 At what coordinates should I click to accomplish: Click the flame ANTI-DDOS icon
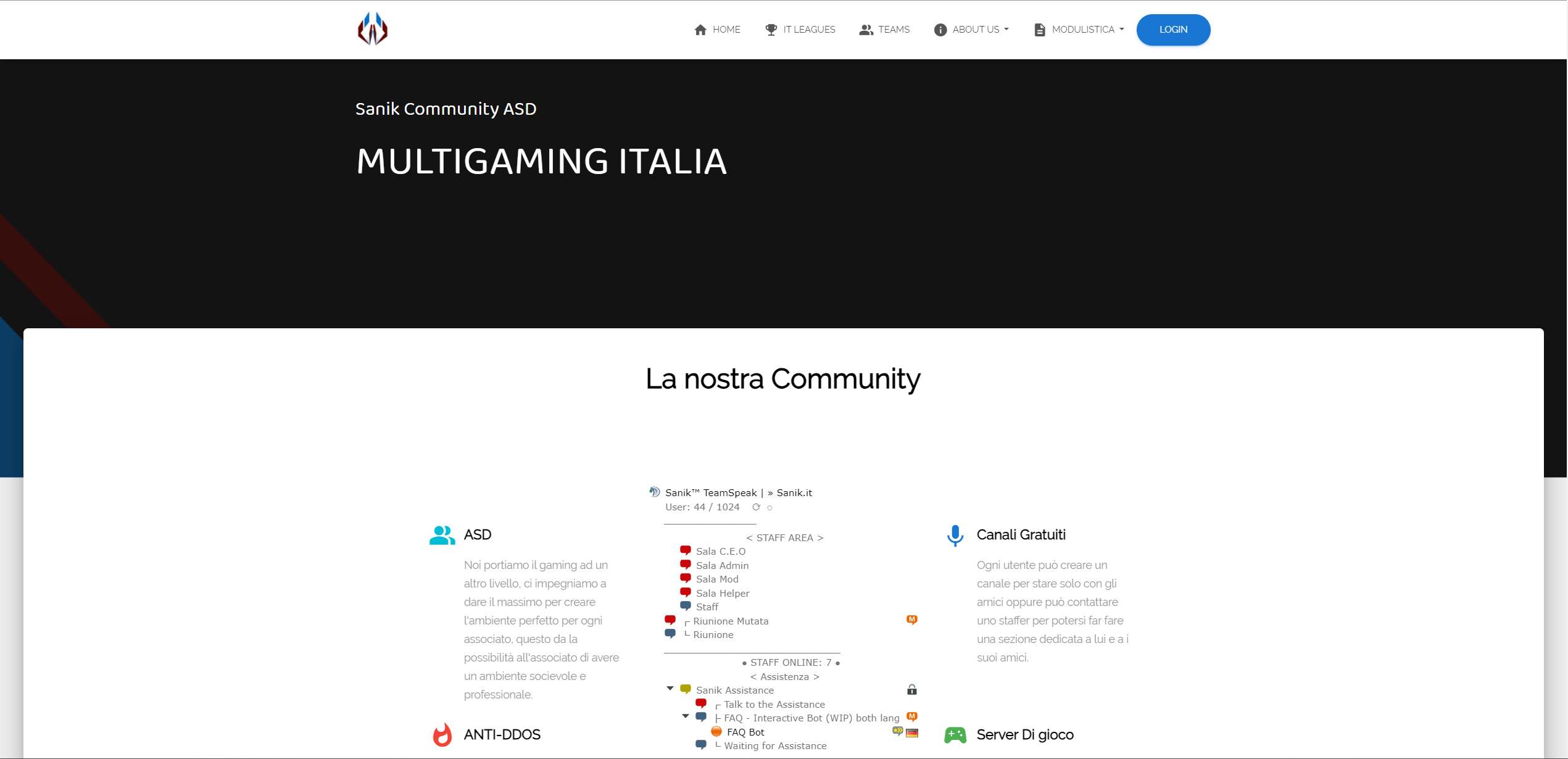pyautogui.click(x=442, y=735)
